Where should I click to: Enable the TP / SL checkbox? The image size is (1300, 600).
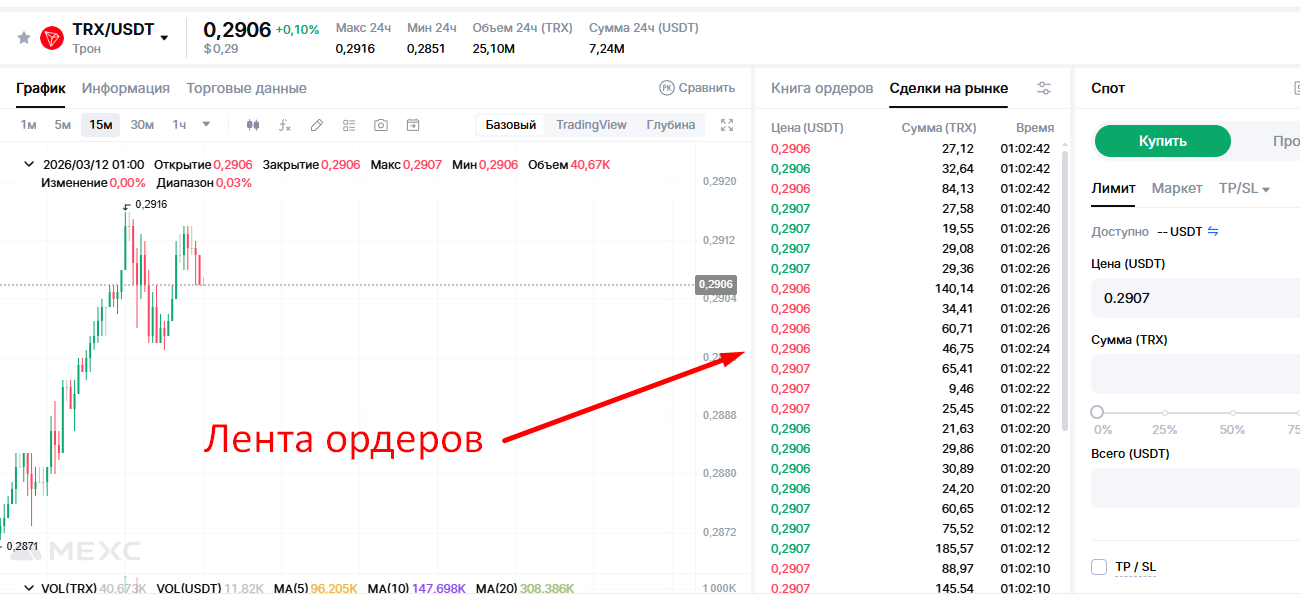tap(1098, 567)
